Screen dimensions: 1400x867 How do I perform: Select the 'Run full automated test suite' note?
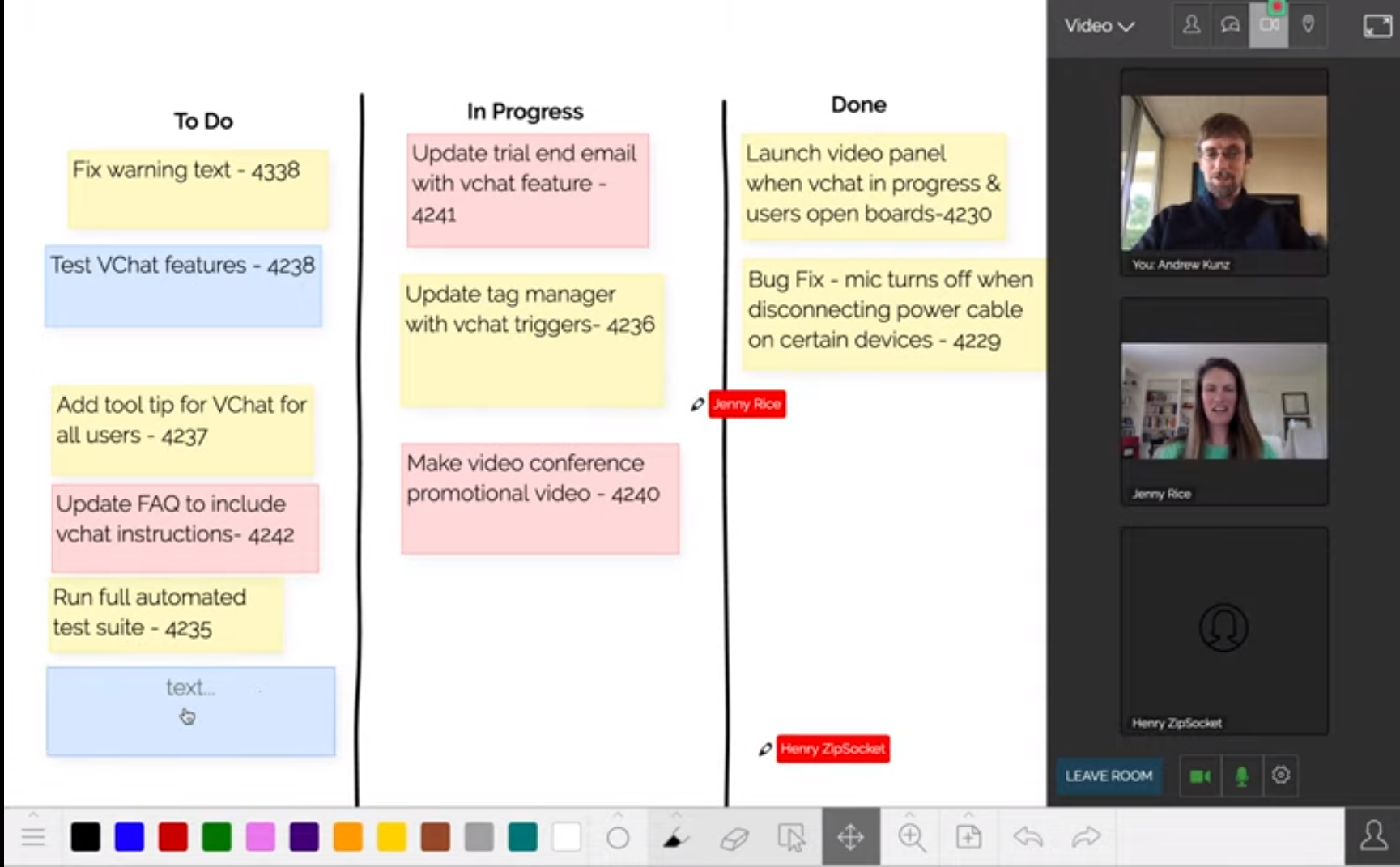(x=166, y=614)
